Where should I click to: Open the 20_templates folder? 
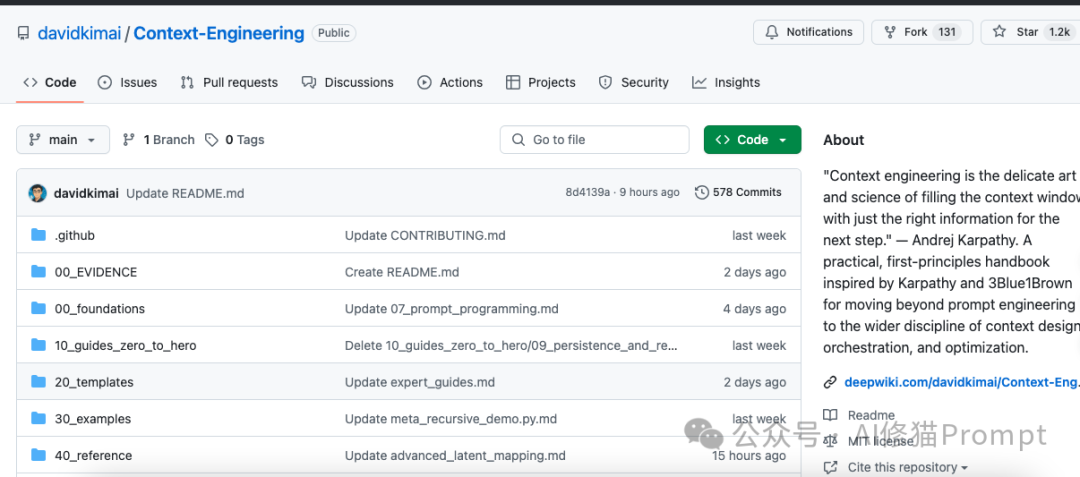[x=94, y=382]
